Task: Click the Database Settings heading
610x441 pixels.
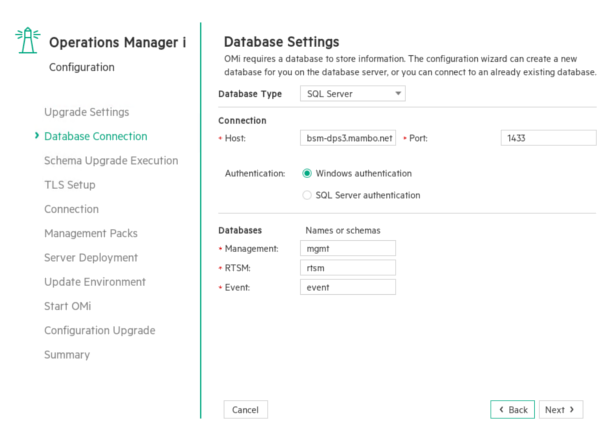Action: 281,42
